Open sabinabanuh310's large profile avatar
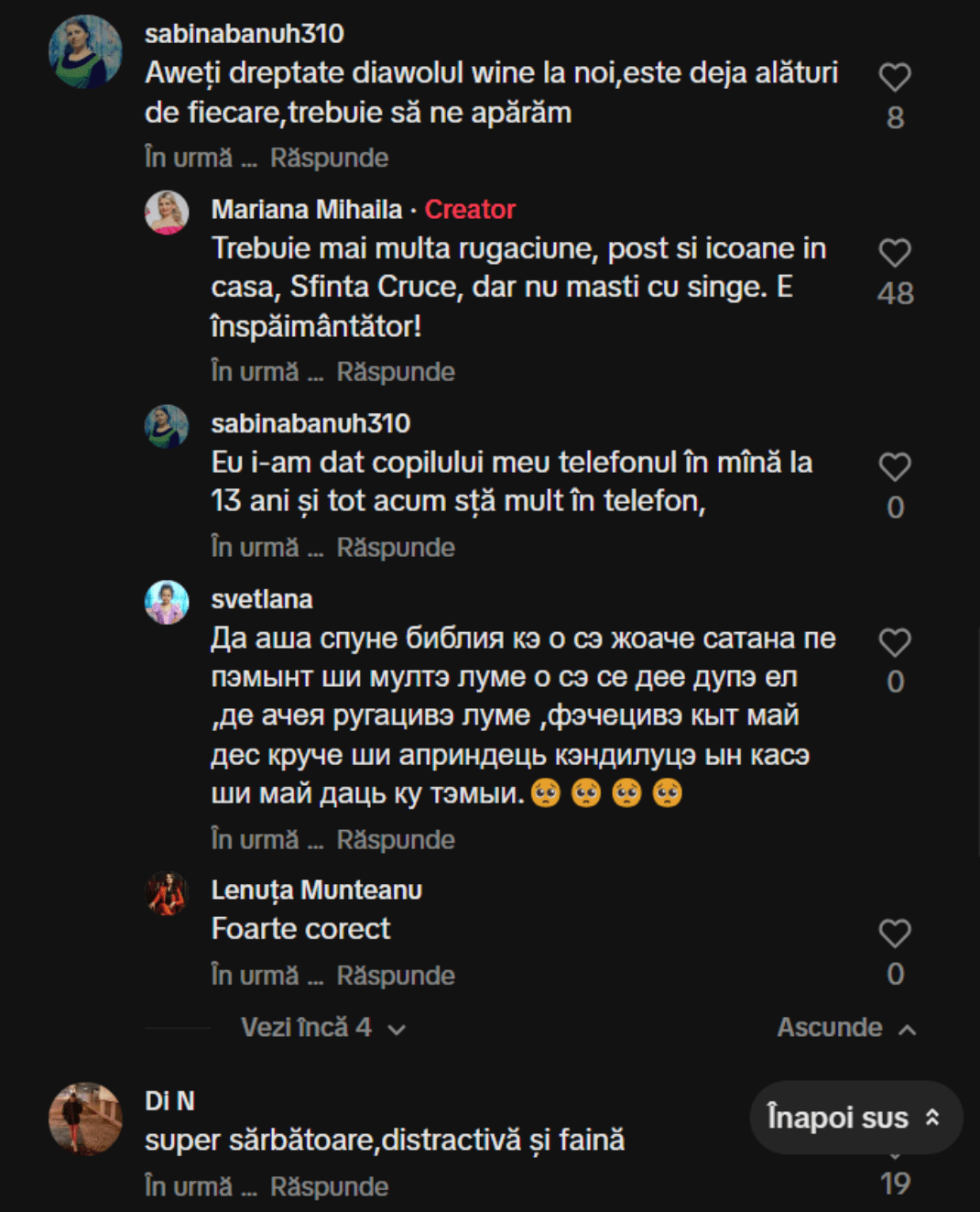This screenshot has width=980, height=1212. point(85,52)
